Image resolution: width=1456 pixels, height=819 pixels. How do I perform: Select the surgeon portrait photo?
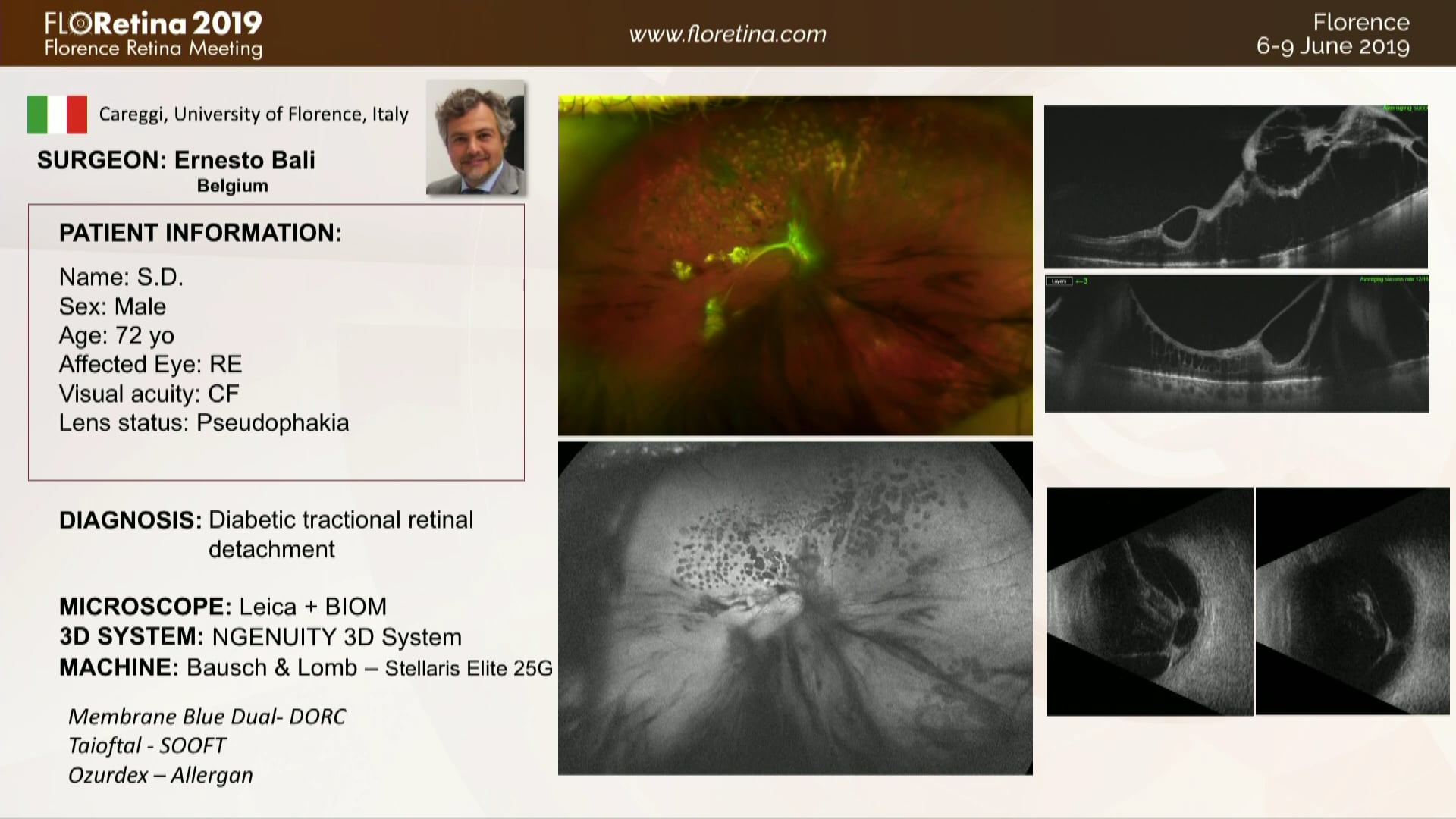click(x=475, y=137)
